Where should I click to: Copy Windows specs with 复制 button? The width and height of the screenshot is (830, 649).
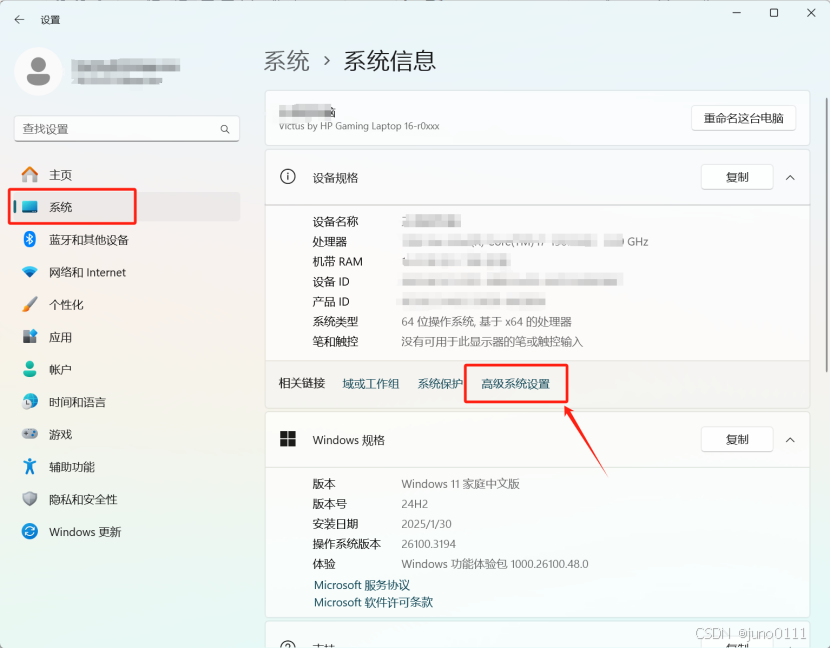click(x=737, y=439)
